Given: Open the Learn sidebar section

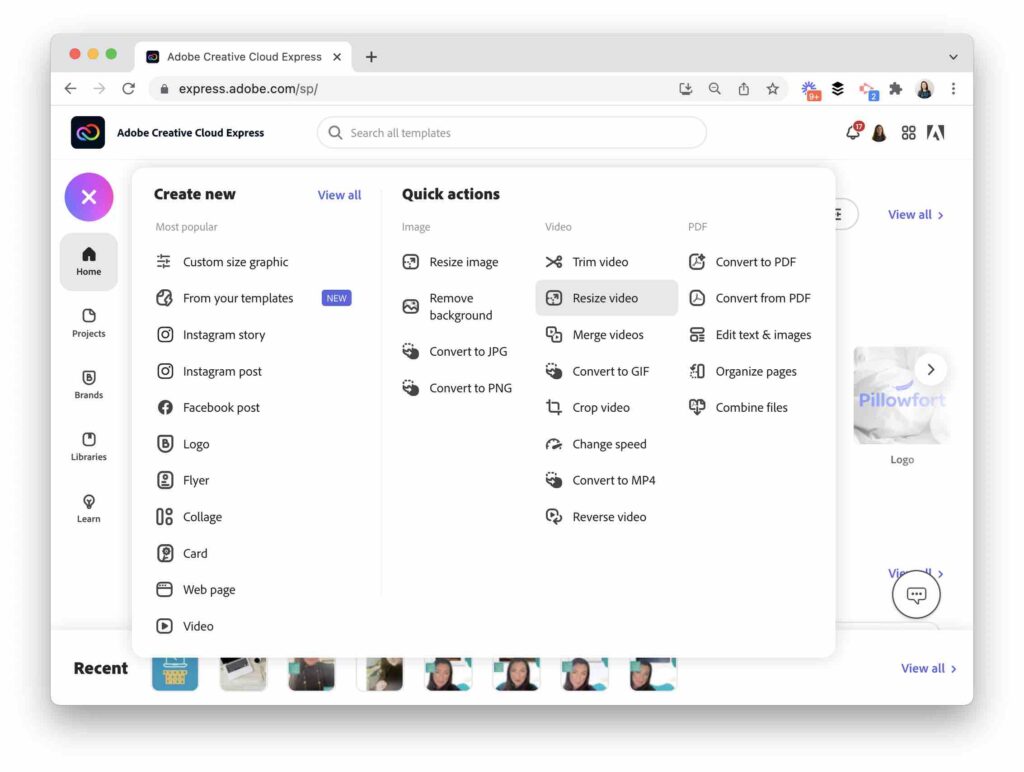Looking at the screenshot, I should (x=89, y=508).
